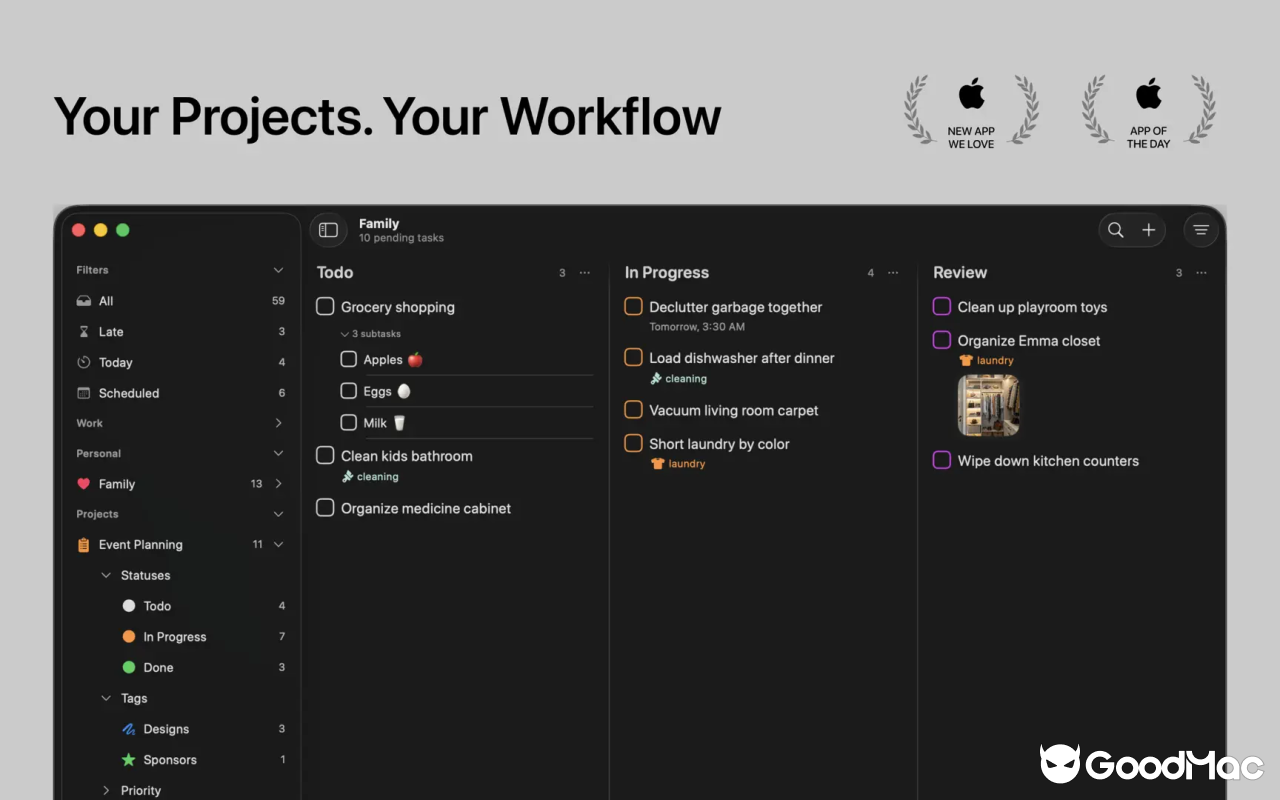
Task: Click the Event Planning clipboard icon
Action: (84, 545)
